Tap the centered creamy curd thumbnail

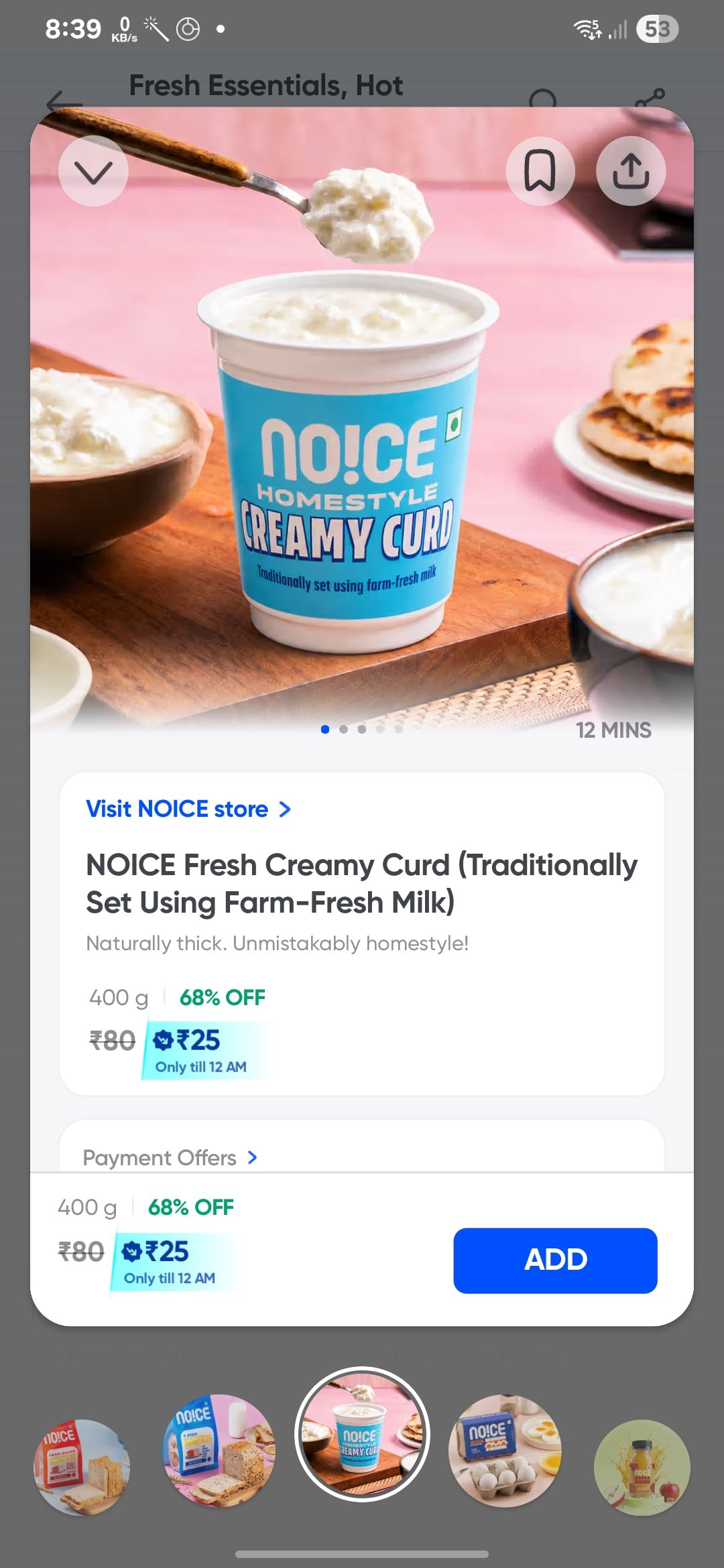point(362,1434)
